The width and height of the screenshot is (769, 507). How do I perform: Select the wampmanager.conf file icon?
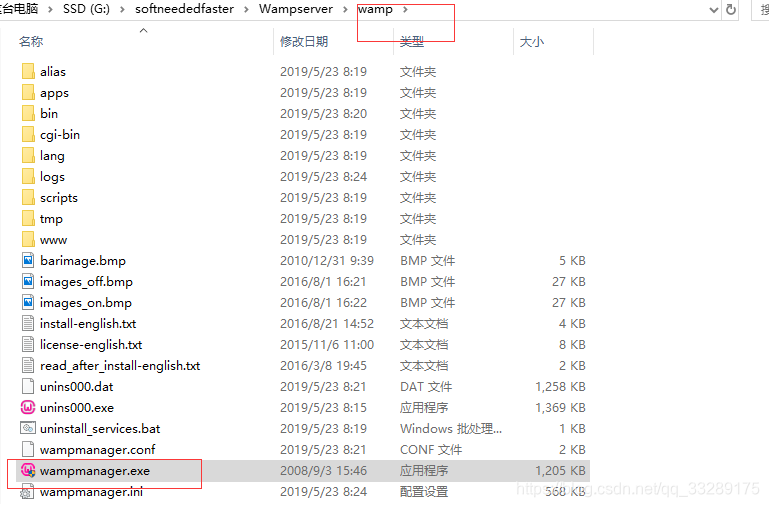coord(28,450)
